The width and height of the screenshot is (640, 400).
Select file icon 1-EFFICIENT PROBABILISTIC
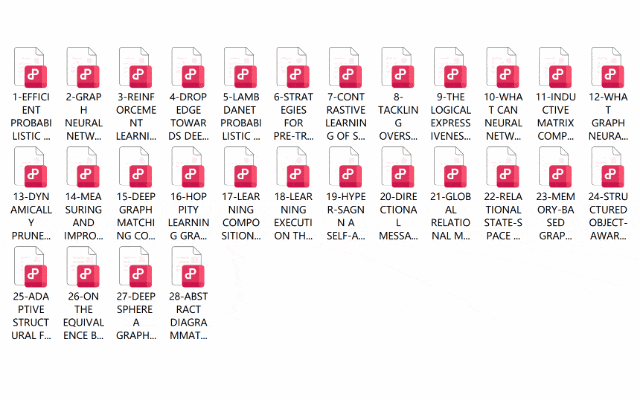(31, 67)
